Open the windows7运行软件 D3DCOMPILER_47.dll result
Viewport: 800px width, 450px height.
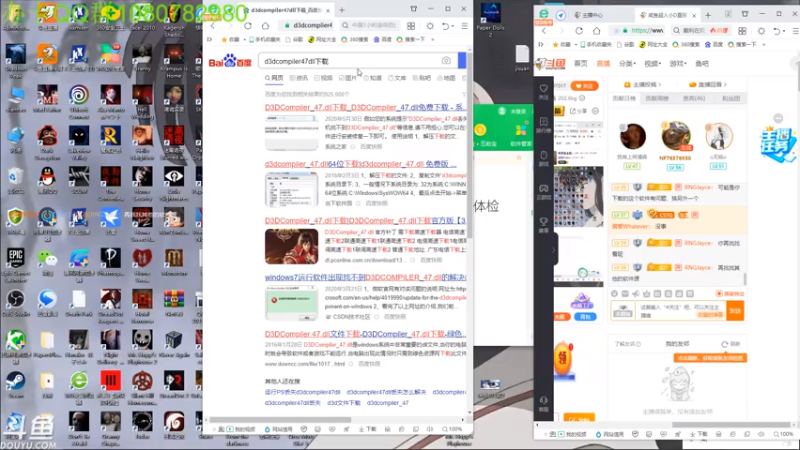click(365, 277)
